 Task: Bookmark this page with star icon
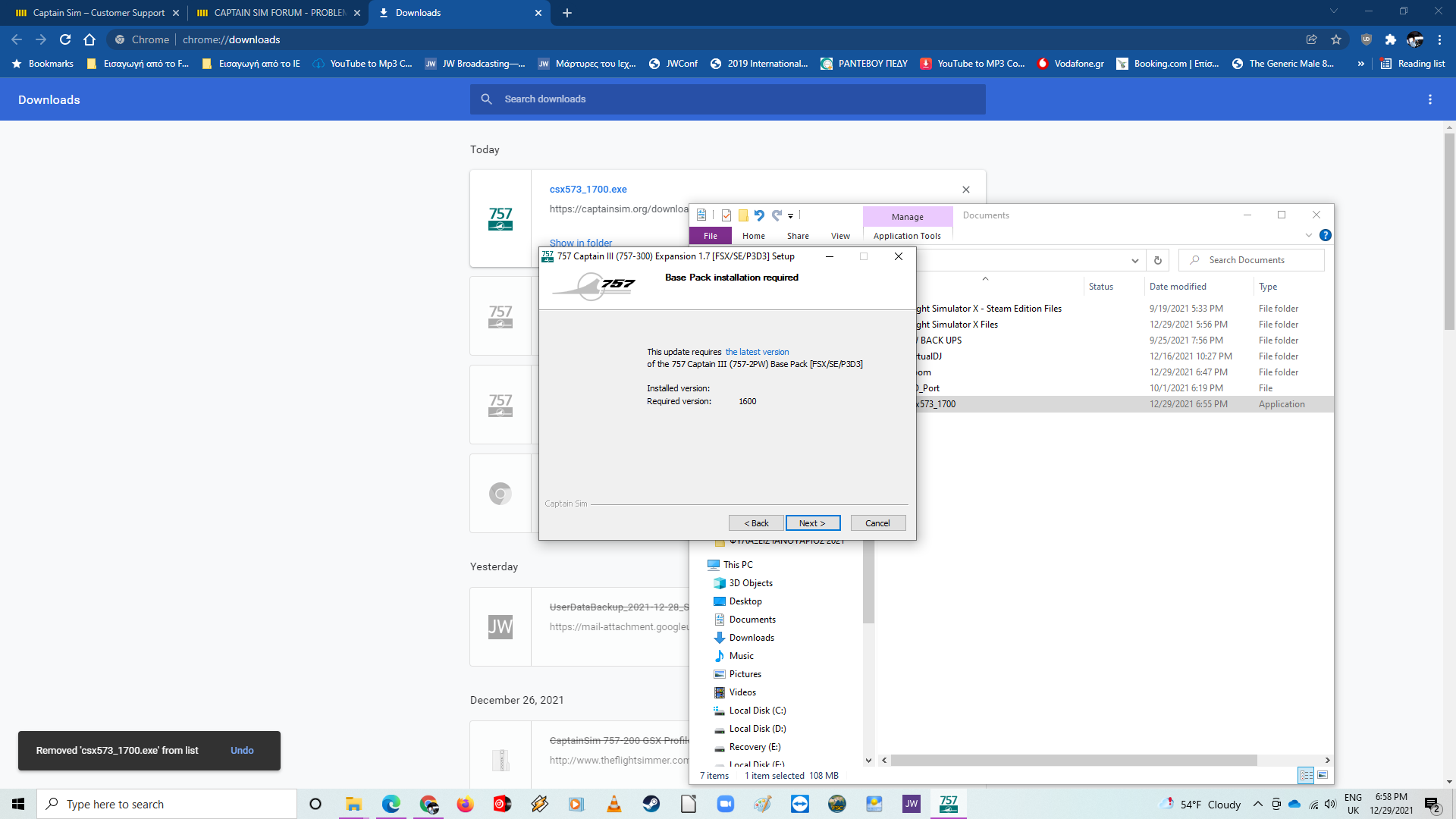(1336, 39)
